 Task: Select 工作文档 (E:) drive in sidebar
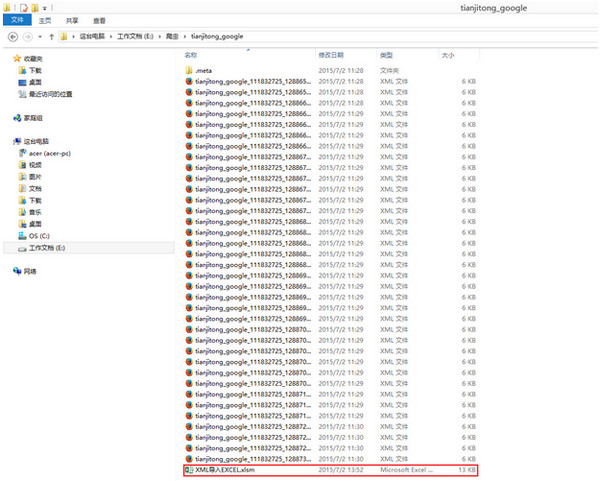[47, 247]
